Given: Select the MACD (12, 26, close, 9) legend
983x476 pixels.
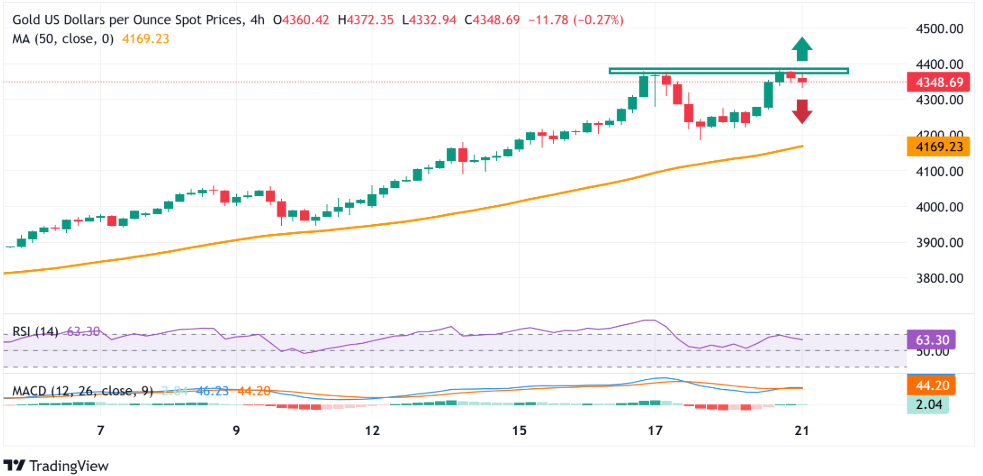Looking at the screenshot, I should pos(82,391).
